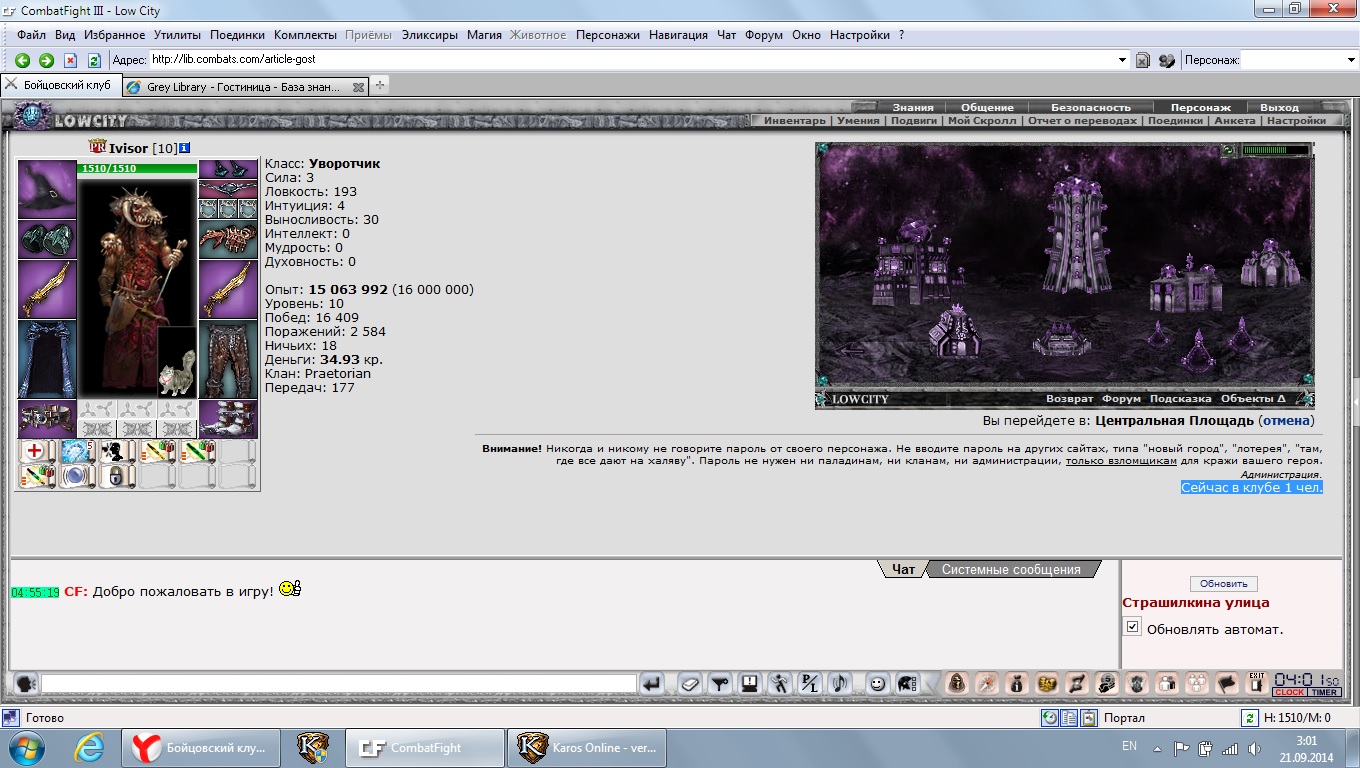Open the Мой Скролл link
Image resolution: width=1360 pixels, height=768 pixels.
[x=982, y=121]
